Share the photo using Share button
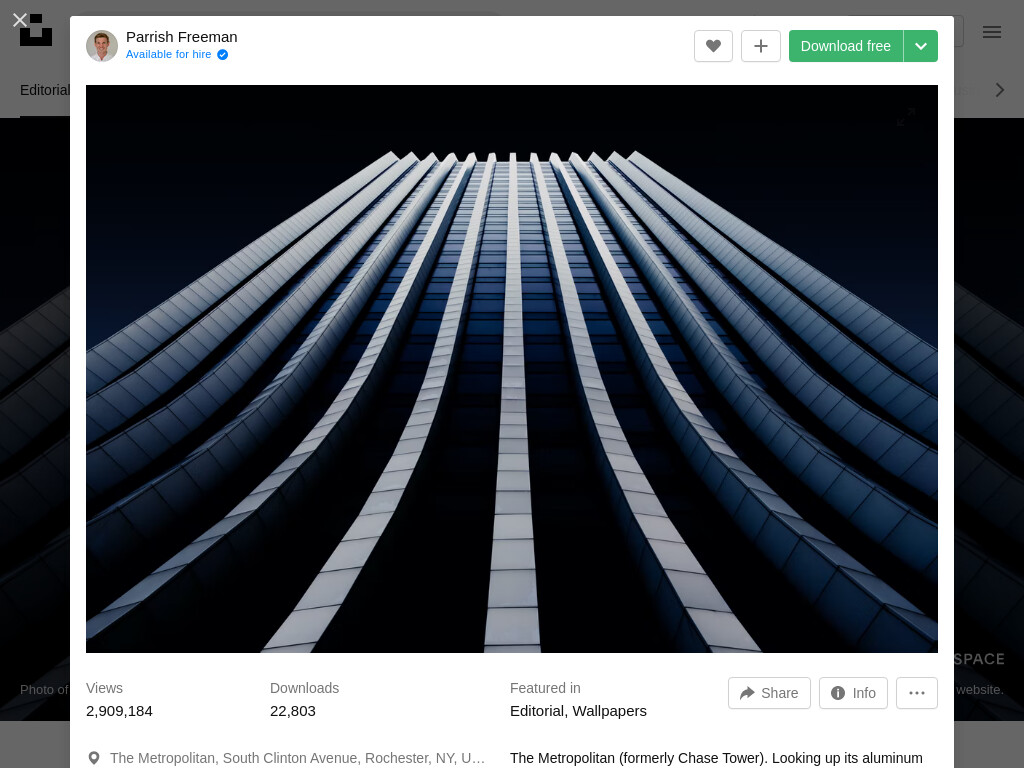The height and width of the screenshot is (768, 1024). tap(769, 693)
